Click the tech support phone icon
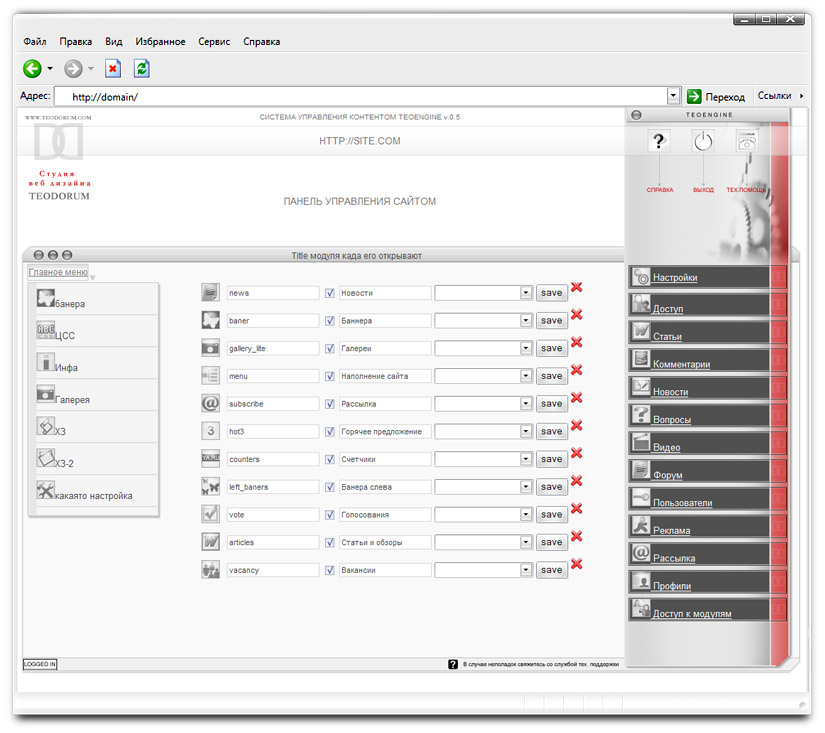 [747, 142]
